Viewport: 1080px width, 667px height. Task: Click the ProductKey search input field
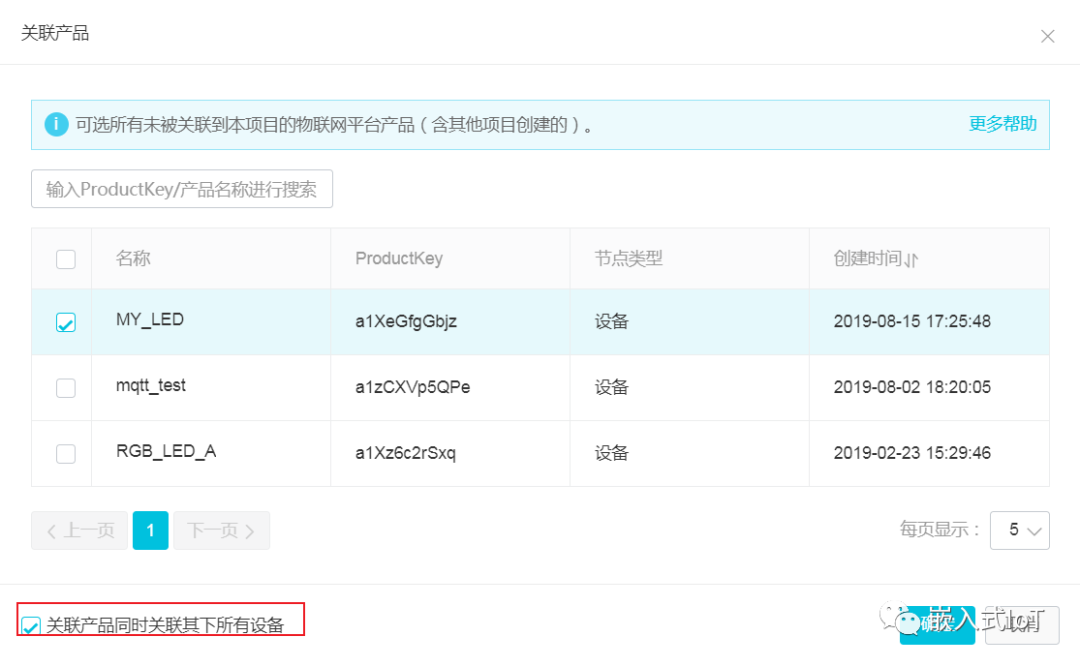[x=182, y=189]
